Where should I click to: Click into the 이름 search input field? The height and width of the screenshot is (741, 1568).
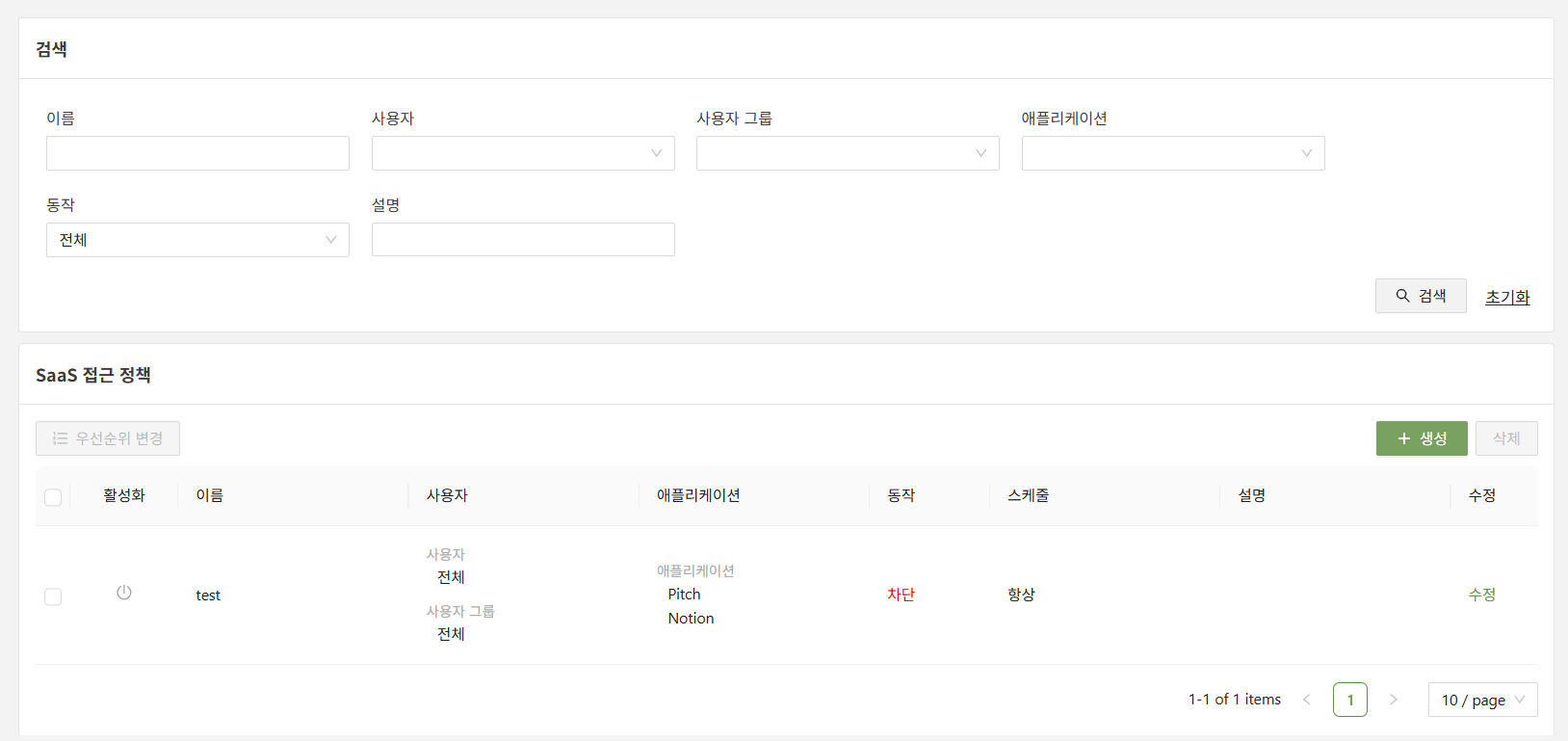tap(197, 153)
